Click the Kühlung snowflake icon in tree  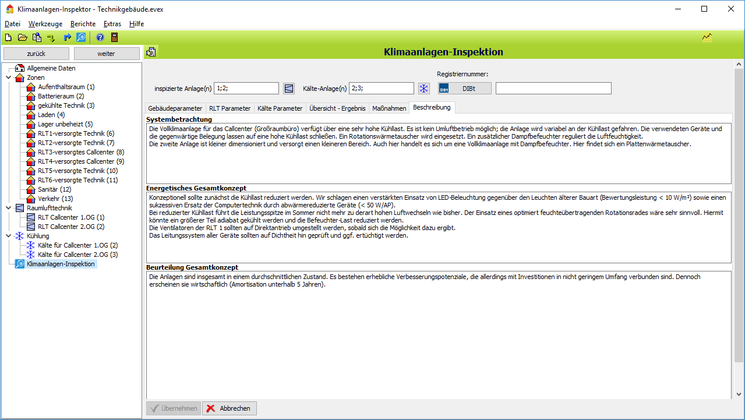click(19, 236)
